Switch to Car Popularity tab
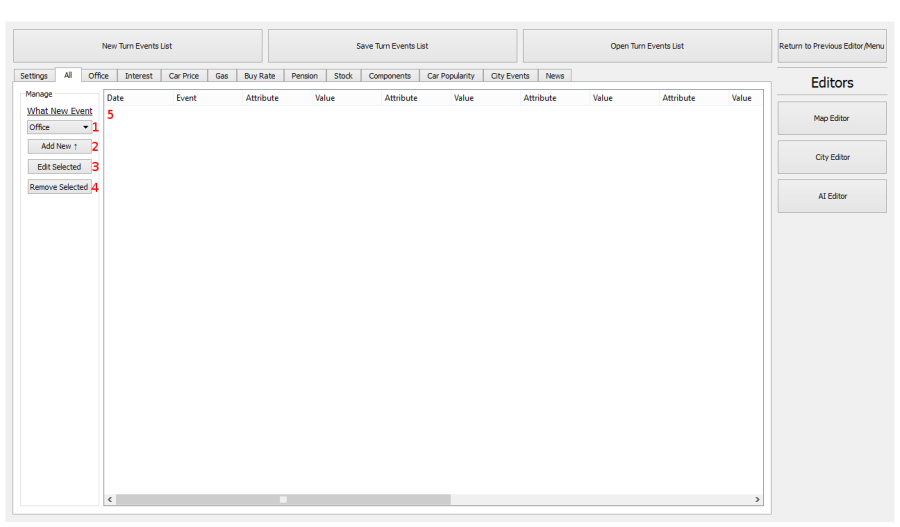This screenshot has height=527, width=900. (x=451, y=76)
